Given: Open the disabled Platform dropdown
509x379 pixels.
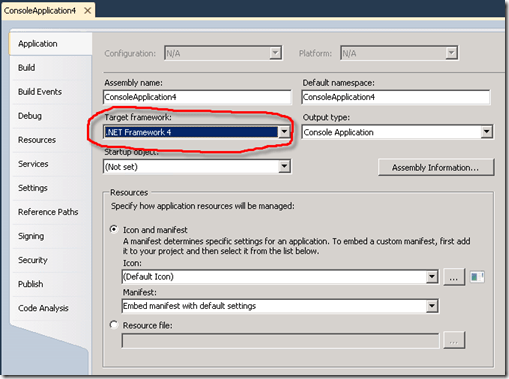Looking at the screenshot, I should [x=399, y=53].
